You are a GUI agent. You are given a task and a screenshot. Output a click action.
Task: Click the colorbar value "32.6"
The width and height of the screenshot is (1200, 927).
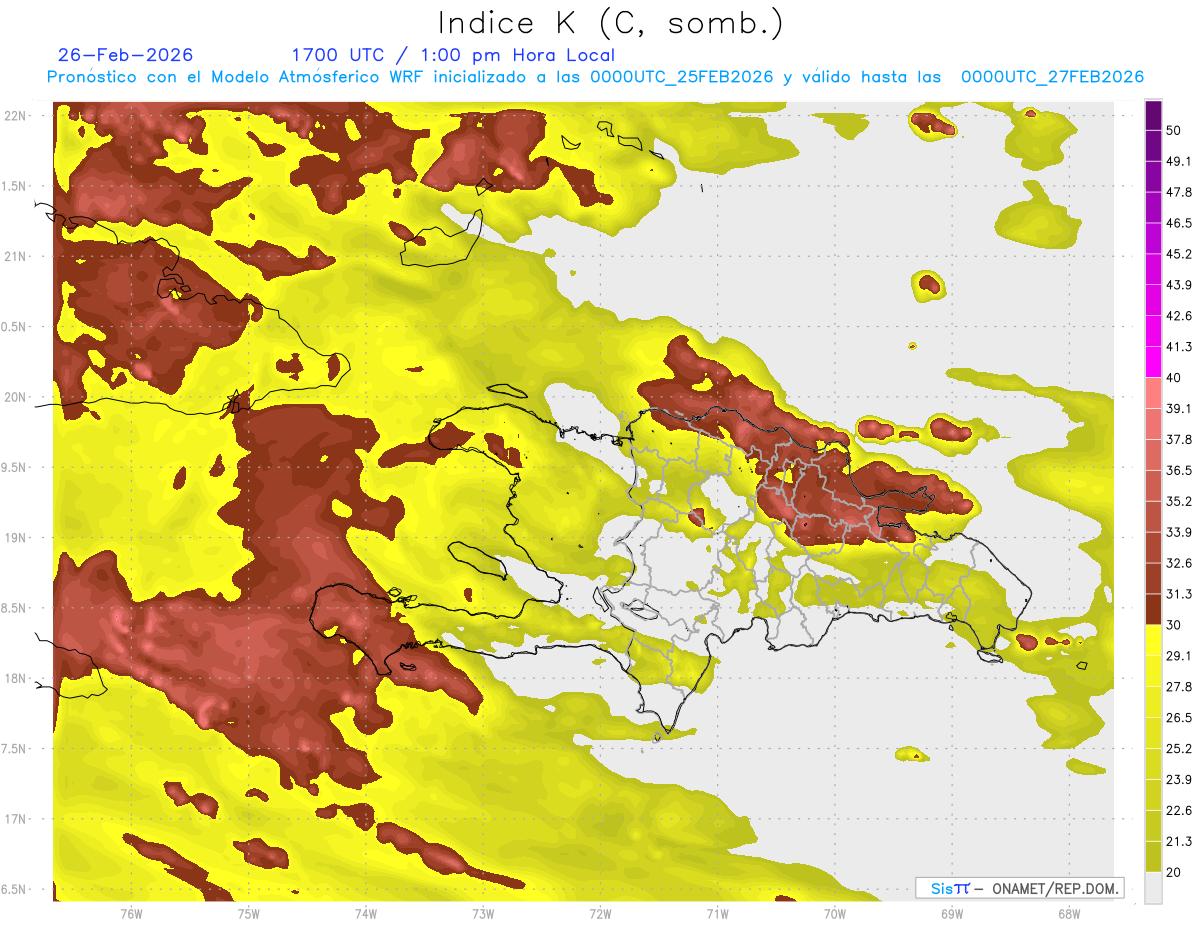[x=1179, y=563]
